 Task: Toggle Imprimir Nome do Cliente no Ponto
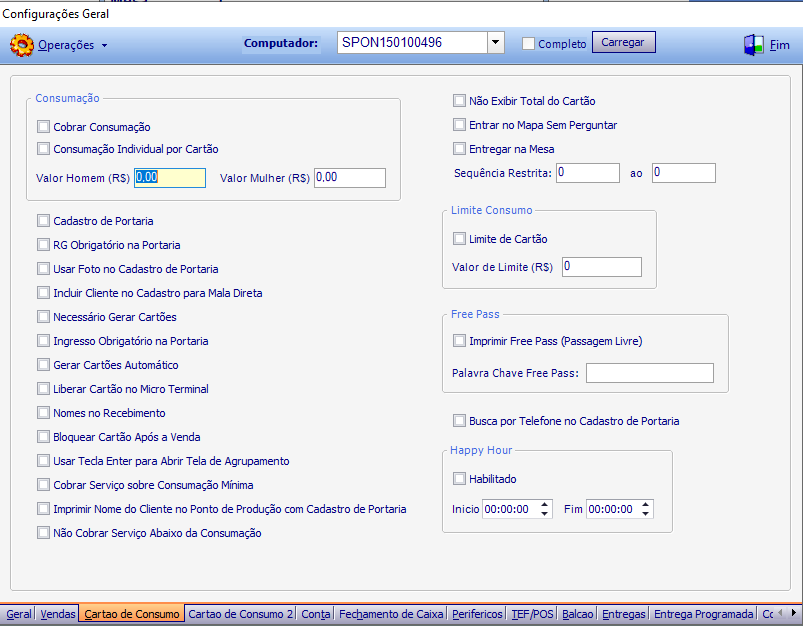click(44, 509)
